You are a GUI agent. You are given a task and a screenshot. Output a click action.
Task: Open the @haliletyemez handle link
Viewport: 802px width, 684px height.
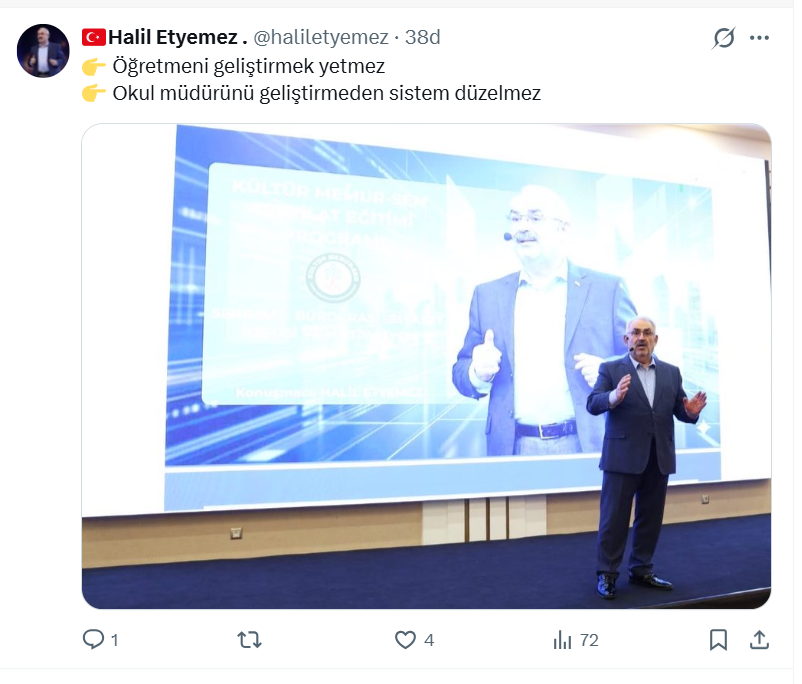click(321, 37)
